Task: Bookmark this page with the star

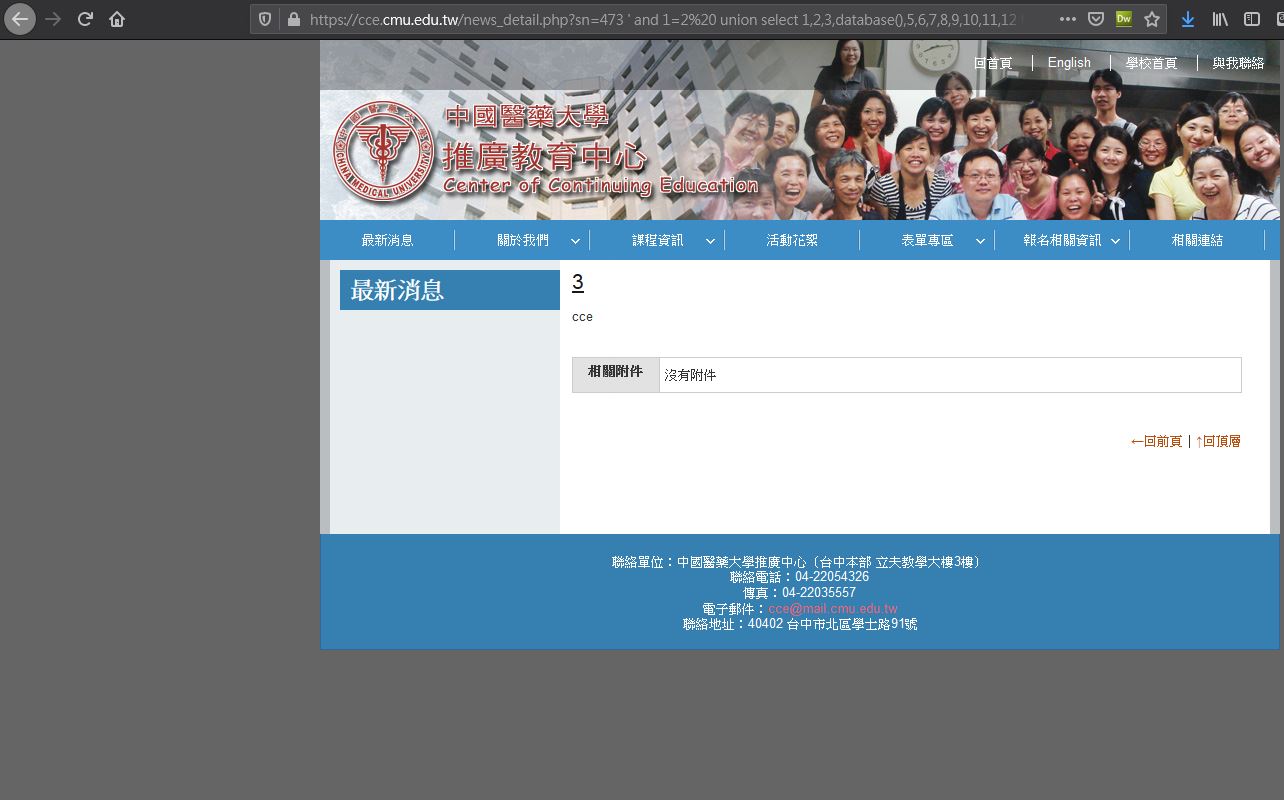Action: point(1152,19)
